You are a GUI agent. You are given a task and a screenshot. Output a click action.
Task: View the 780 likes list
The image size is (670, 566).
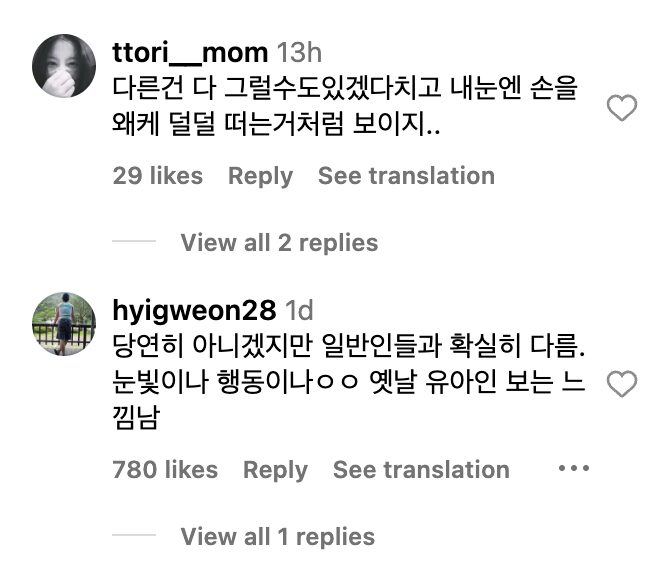coord(165,469)
